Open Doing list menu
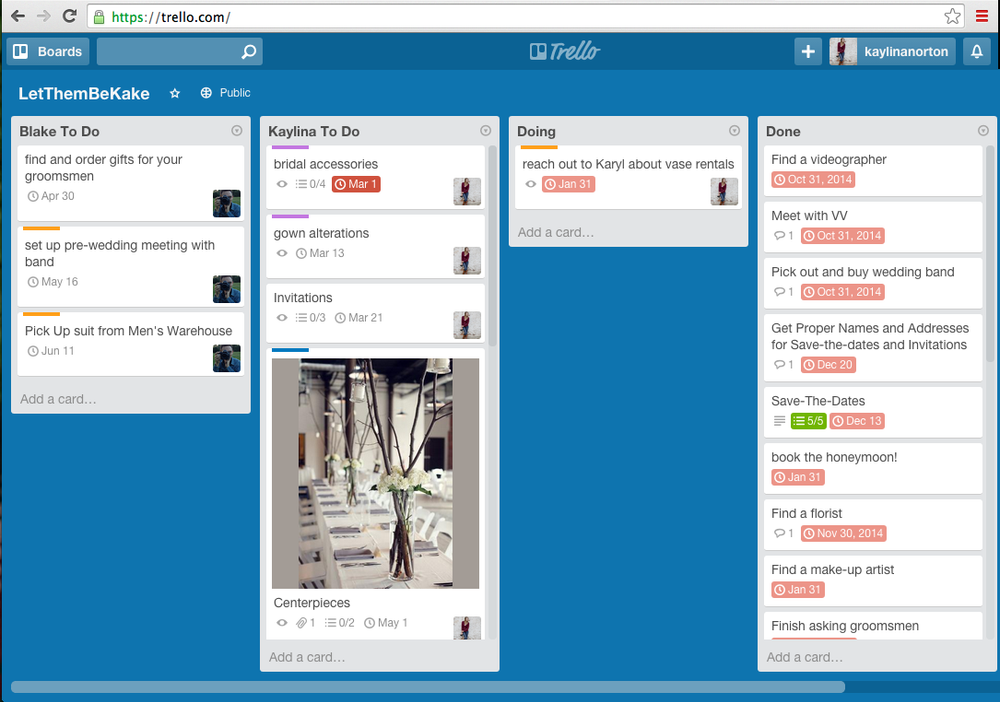This screenshot has height=702, width=1000. (x=734, y=131)
